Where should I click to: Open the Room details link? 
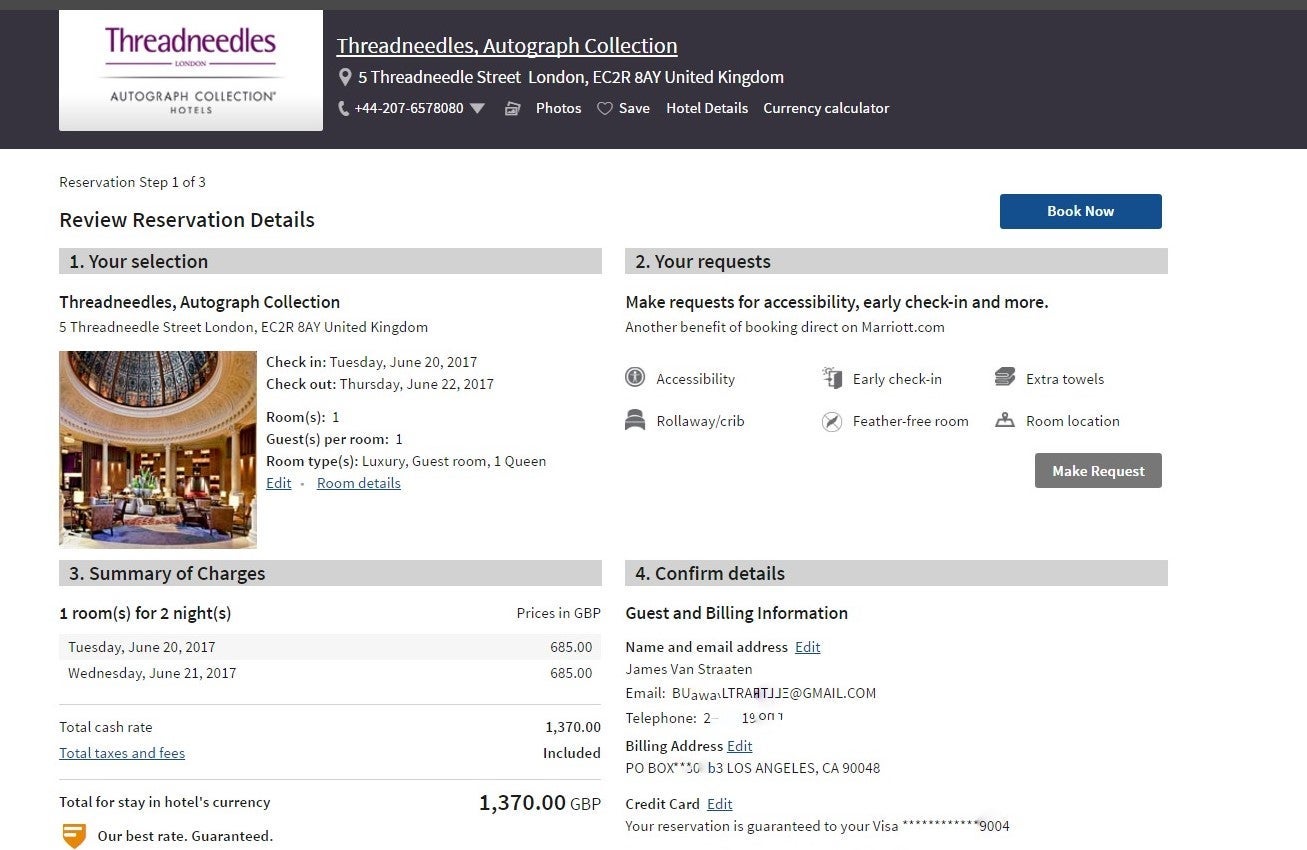tap(358, 483)
